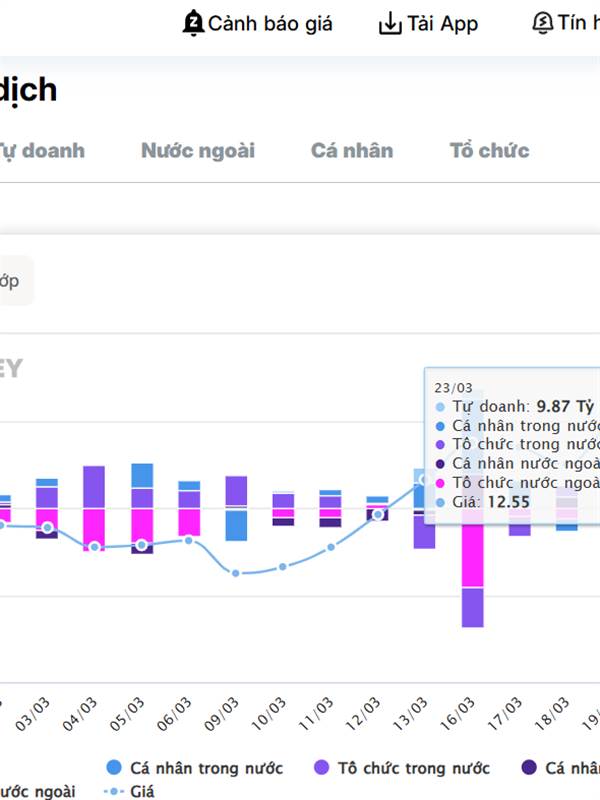Click the 03/03 axis date label
600x800 pixels.
33,714
